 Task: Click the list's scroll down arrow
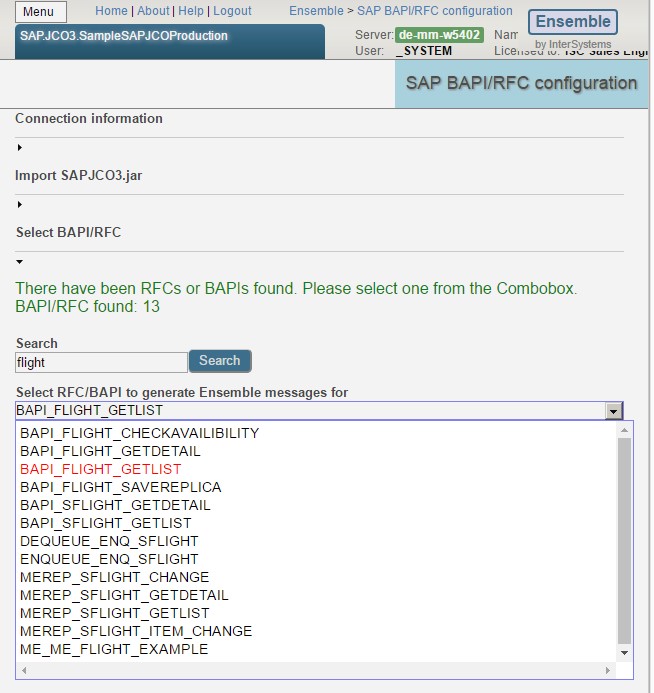pyautogui.click(x=624, y=653)
